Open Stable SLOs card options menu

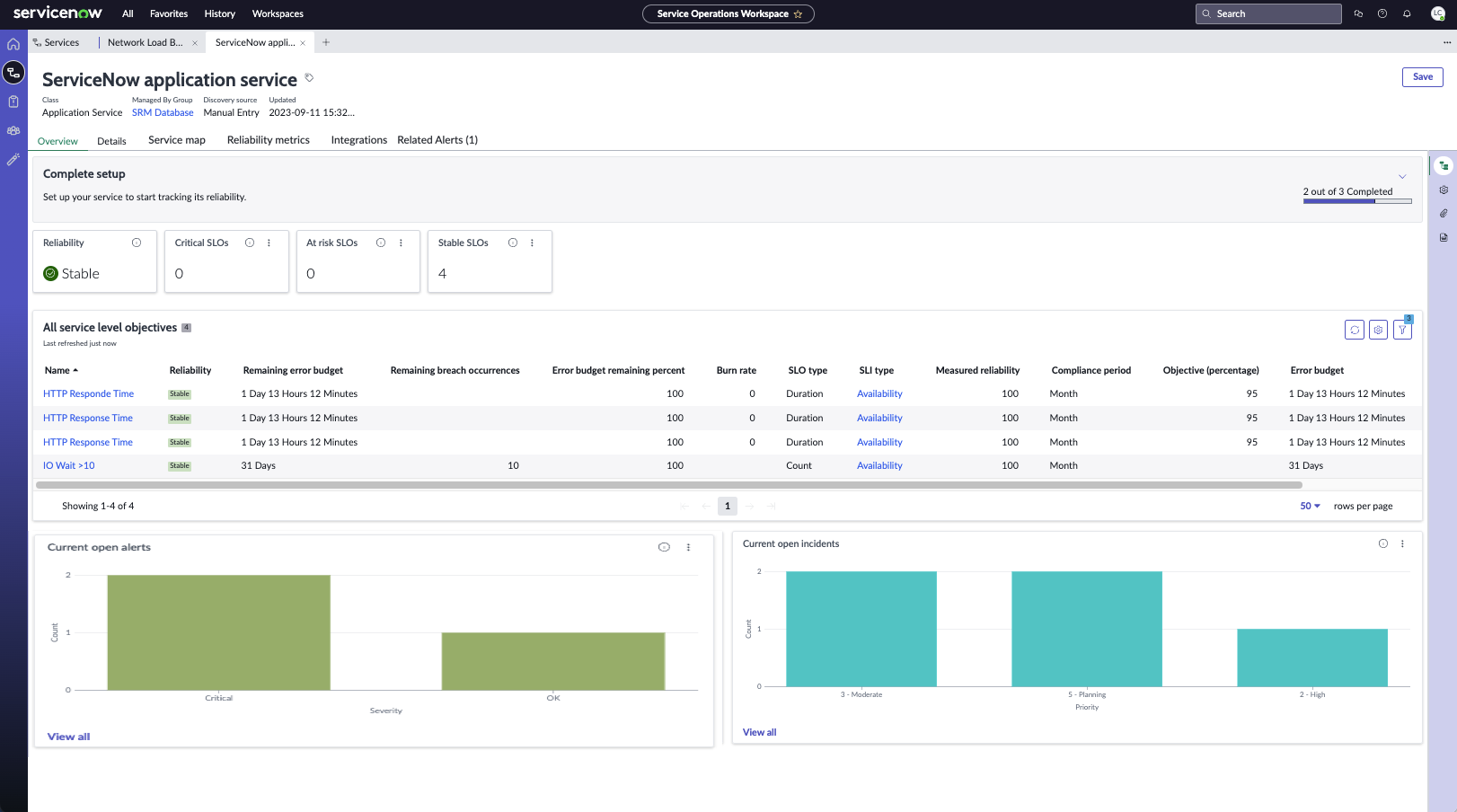pyautogui.click(x=532, y=243)
